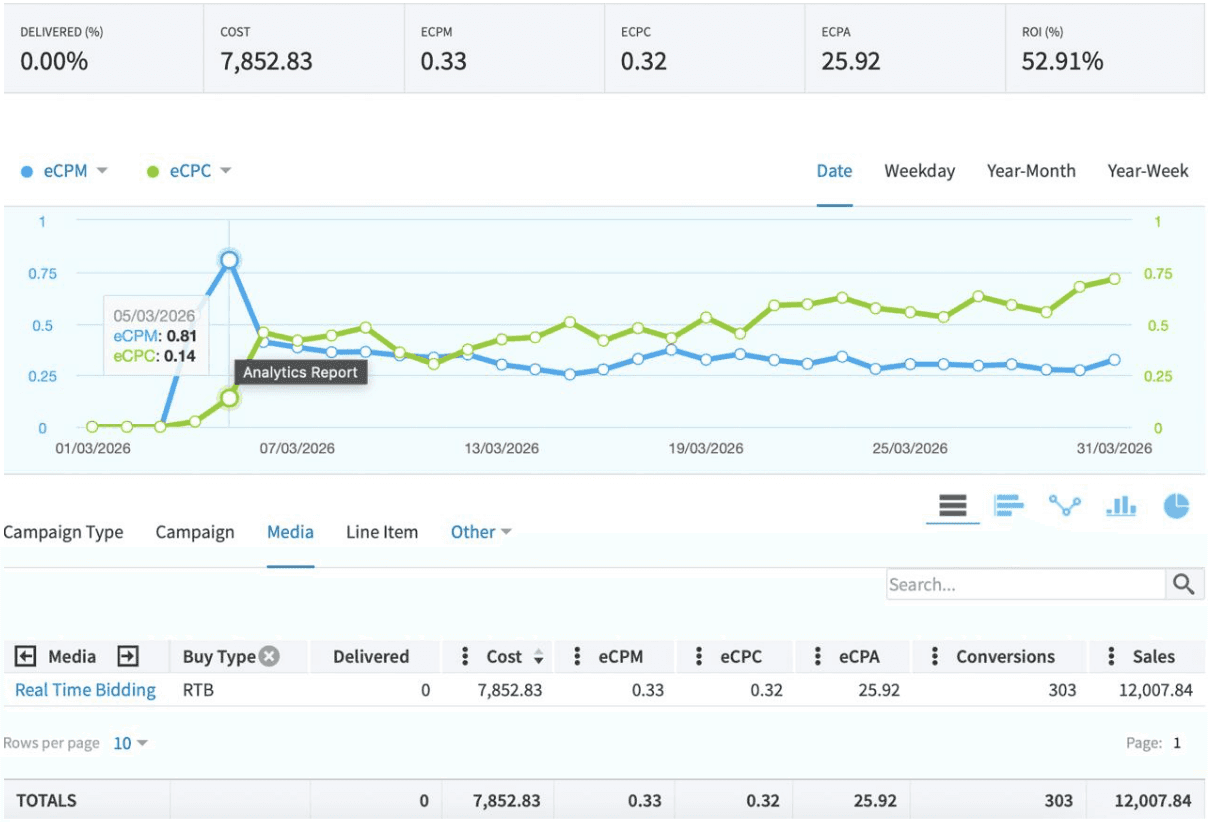Viewport: 1208px width, 822px height.
Task: Click the ECPM summary card
Action: coord(505,49)
